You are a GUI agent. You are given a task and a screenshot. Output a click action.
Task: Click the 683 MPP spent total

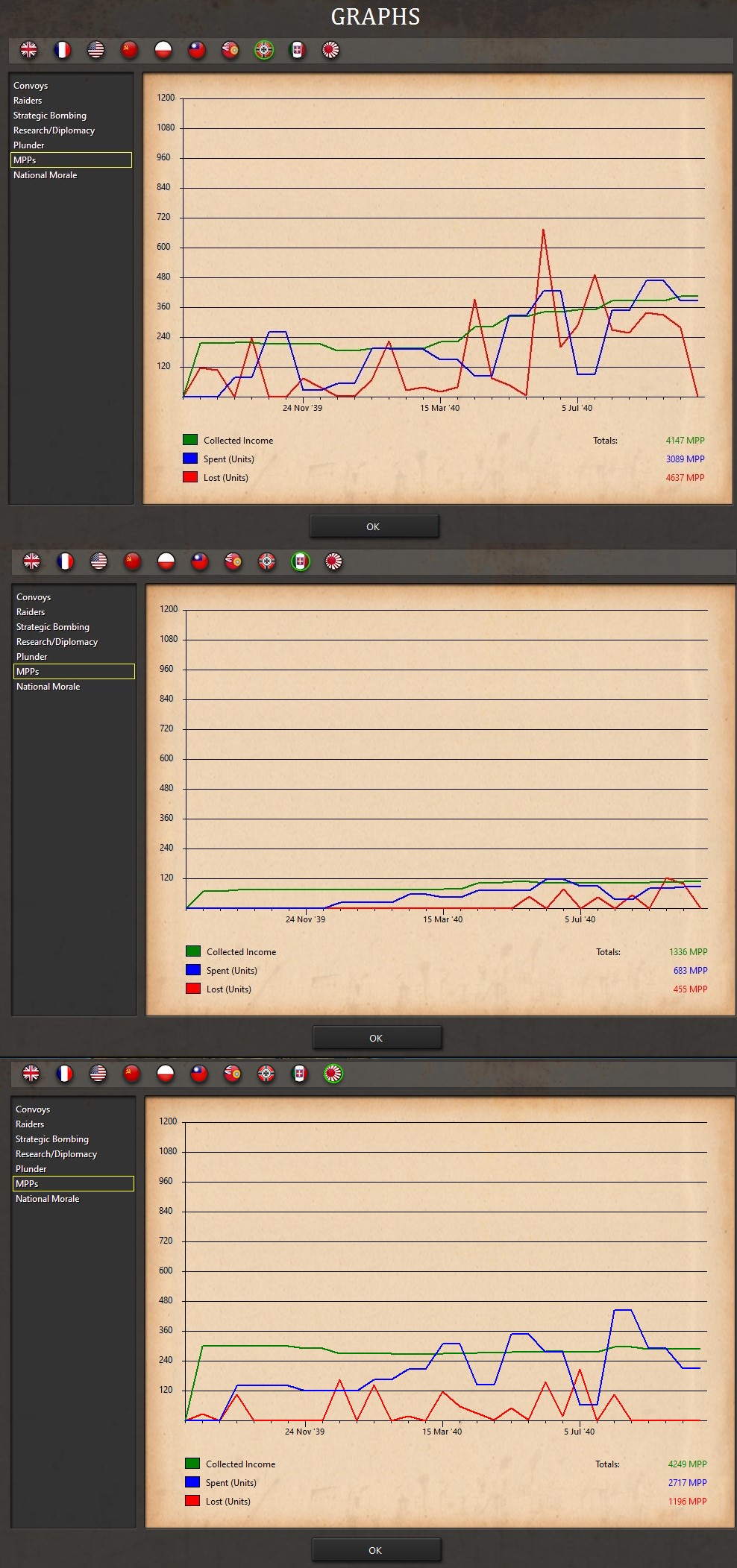click(690, 971)
